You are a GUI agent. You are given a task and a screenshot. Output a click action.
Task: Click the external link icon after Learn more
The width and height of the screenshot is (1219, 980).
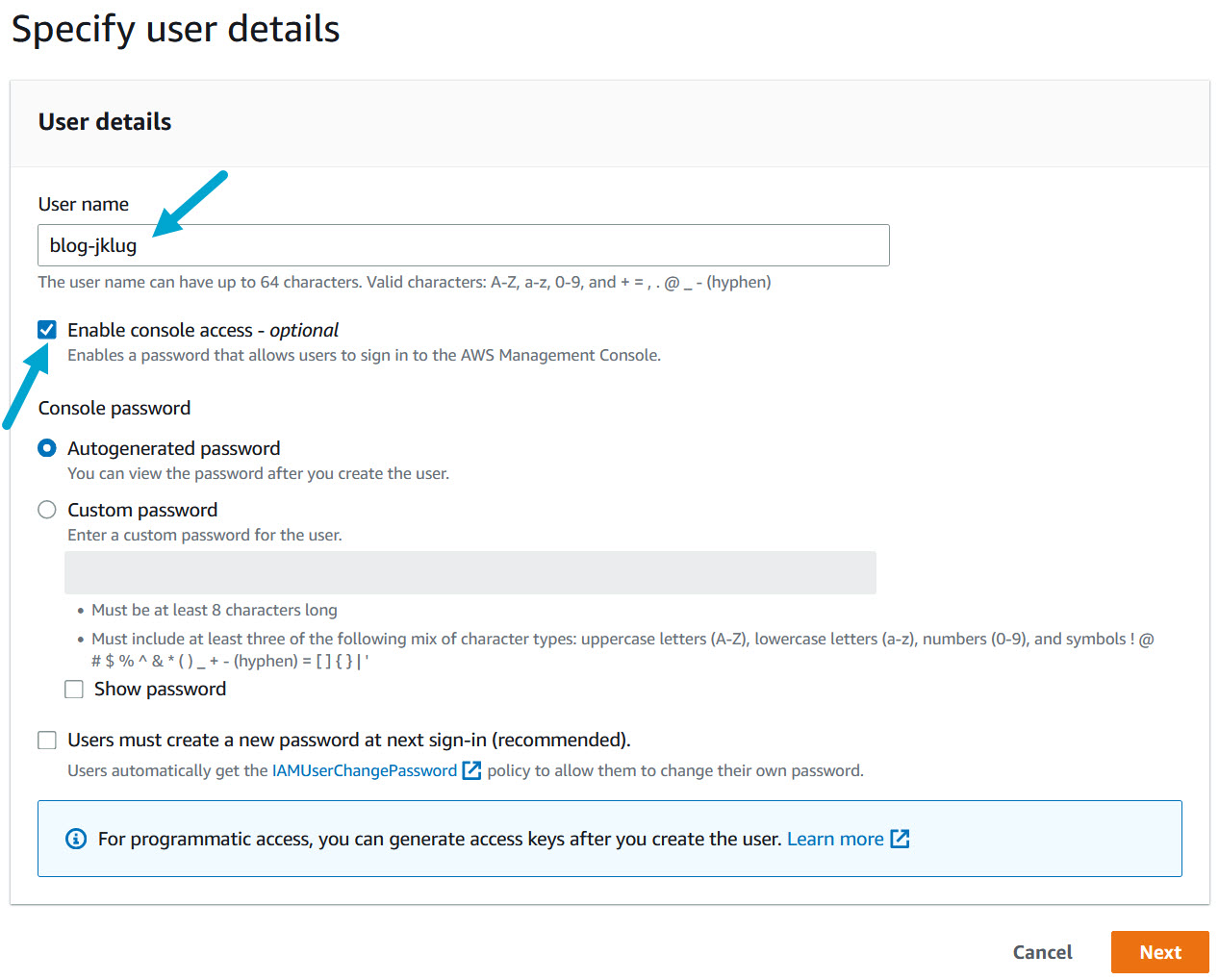[901, 838]
